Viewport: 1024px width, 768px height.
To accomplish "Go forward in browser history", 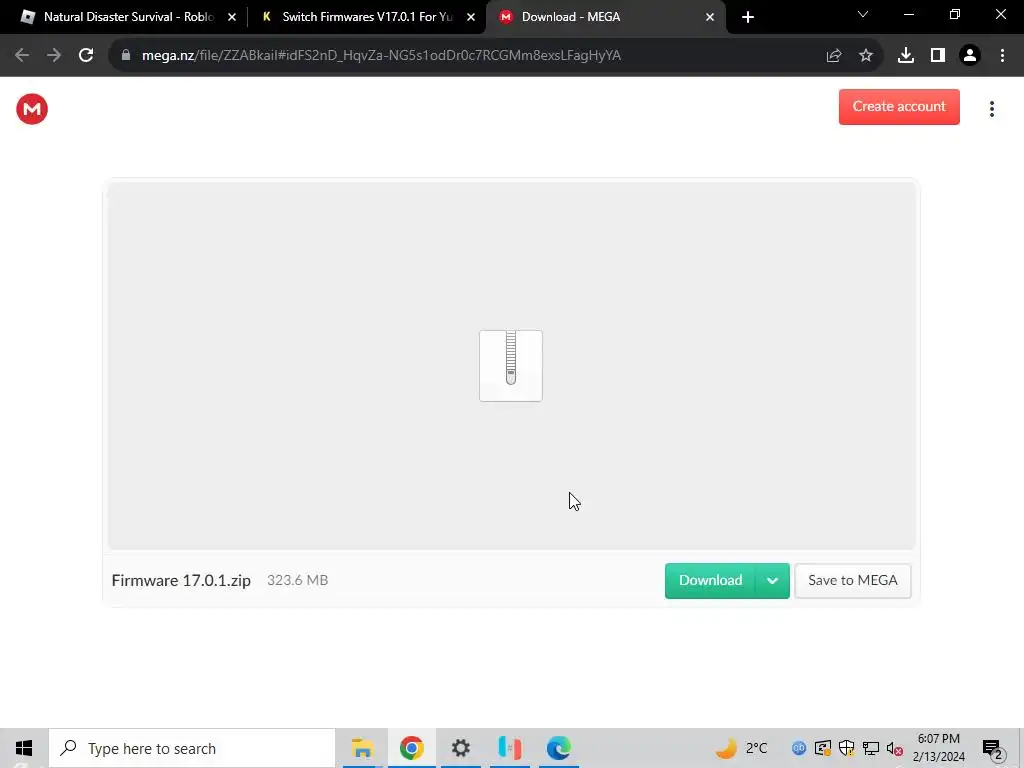I will click(x=54, y=56).
